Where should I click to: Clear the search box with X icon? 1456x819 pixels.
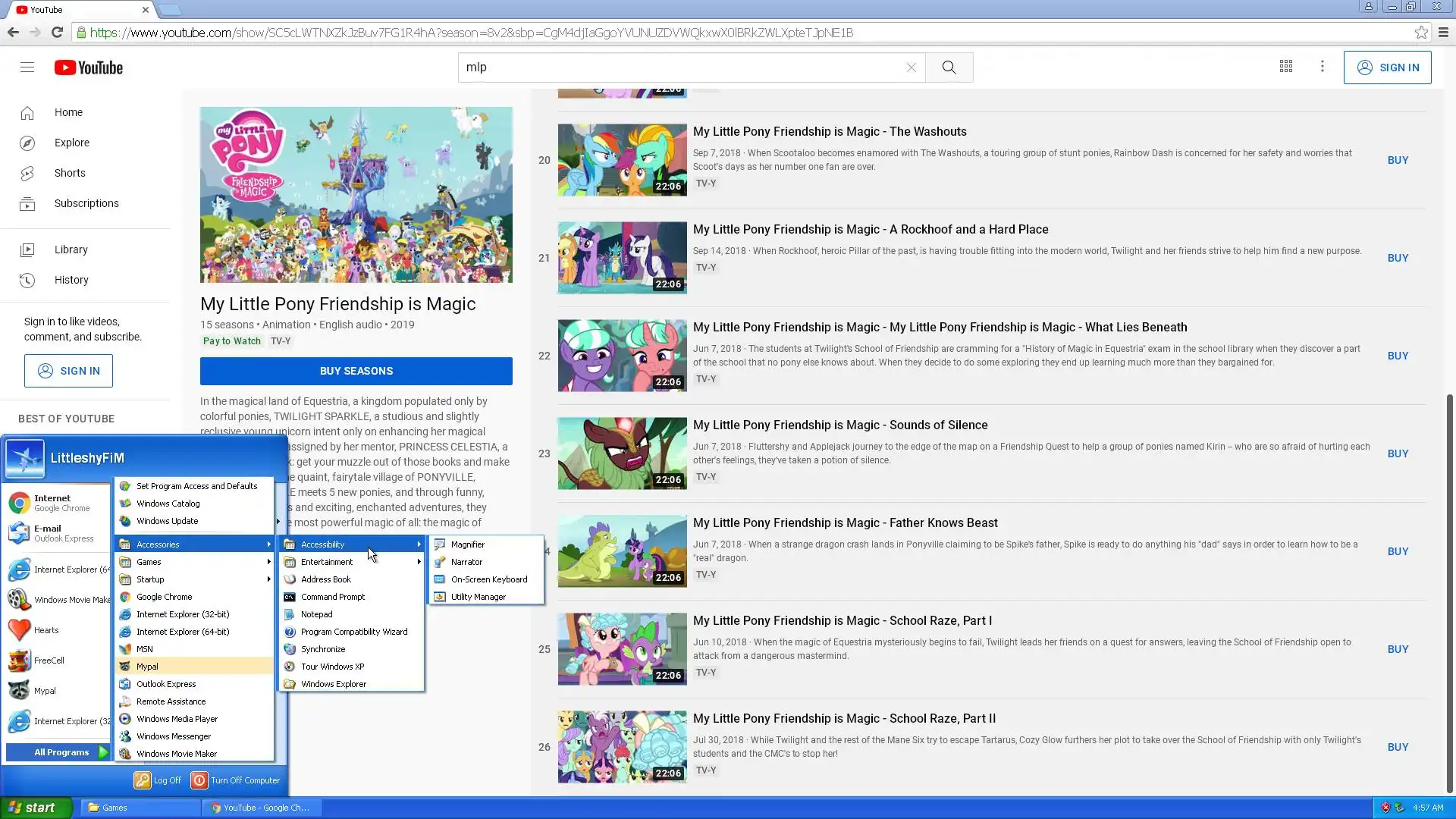pos(912,67)
